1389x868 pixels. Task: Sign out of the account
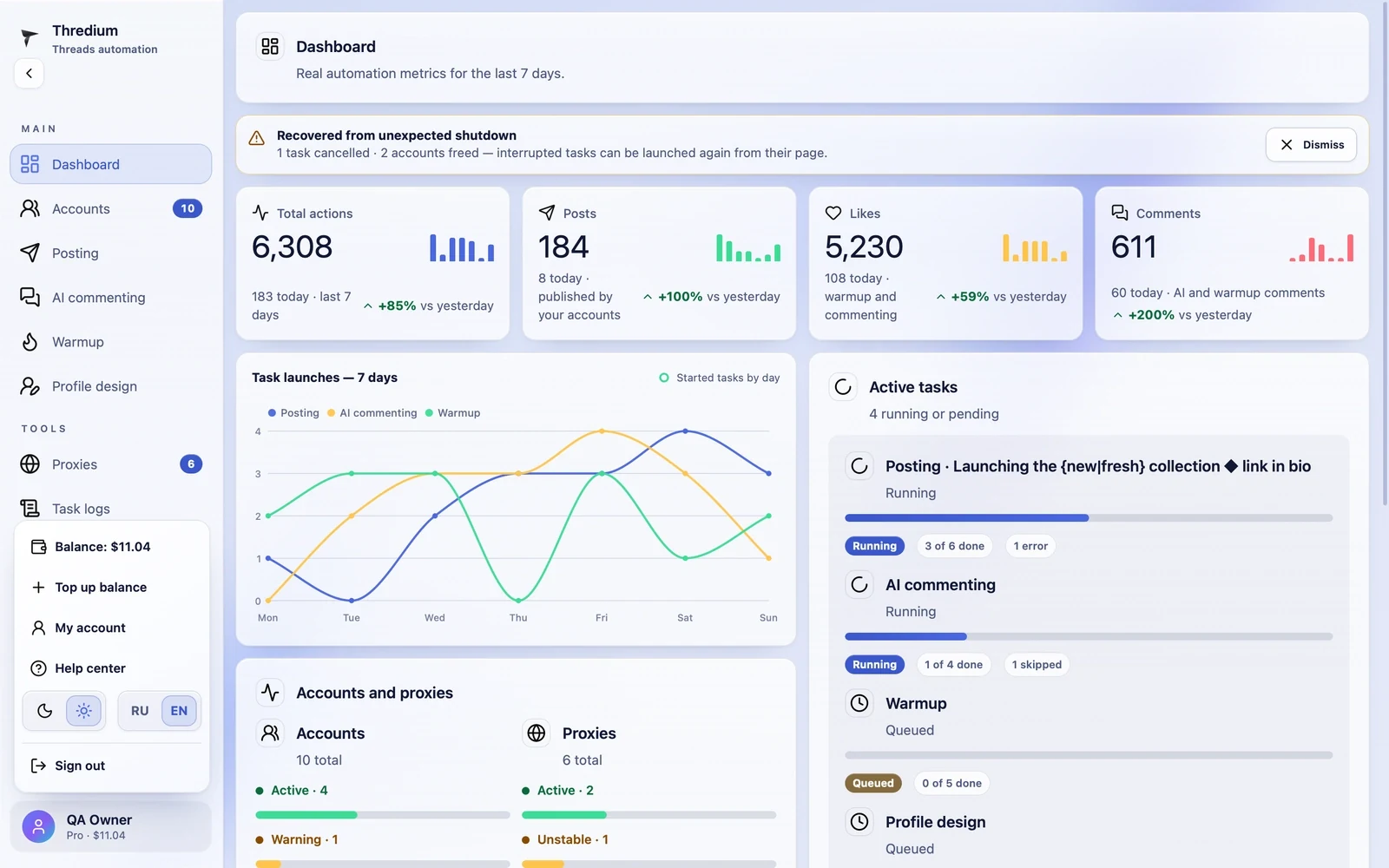click(x=111, y=766)
